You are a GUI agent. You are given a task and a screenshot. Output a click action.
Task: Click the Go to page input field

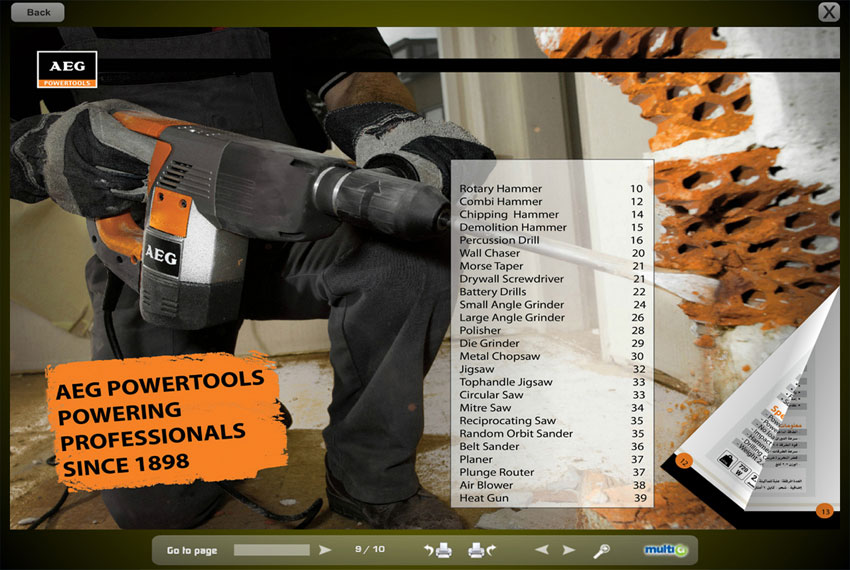pyautogui.click(x=272, y=550)
